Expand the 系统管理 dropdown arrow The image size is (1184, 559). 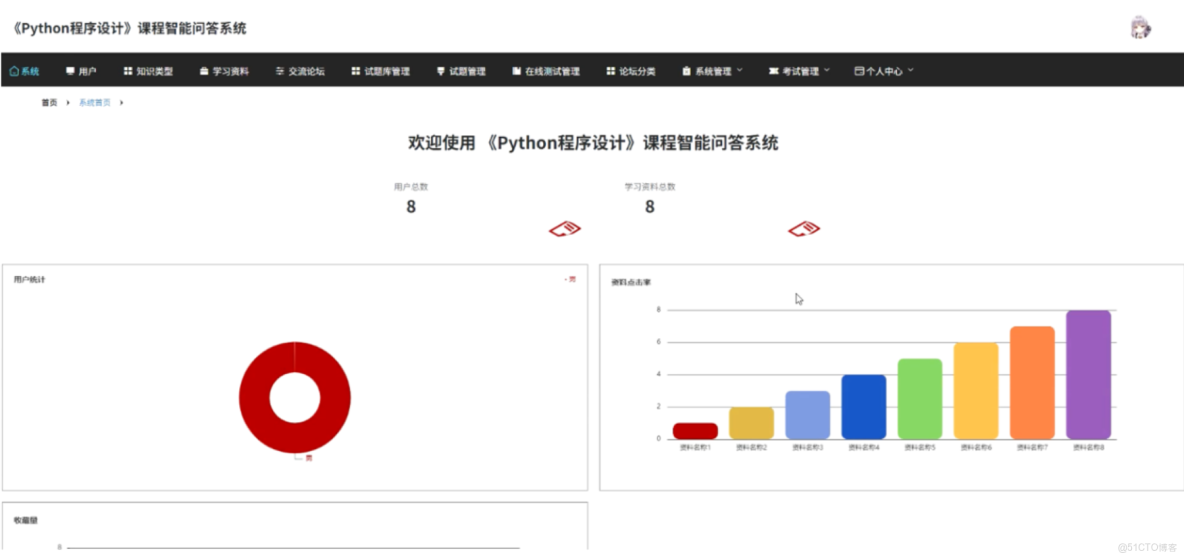pos(739,71)
